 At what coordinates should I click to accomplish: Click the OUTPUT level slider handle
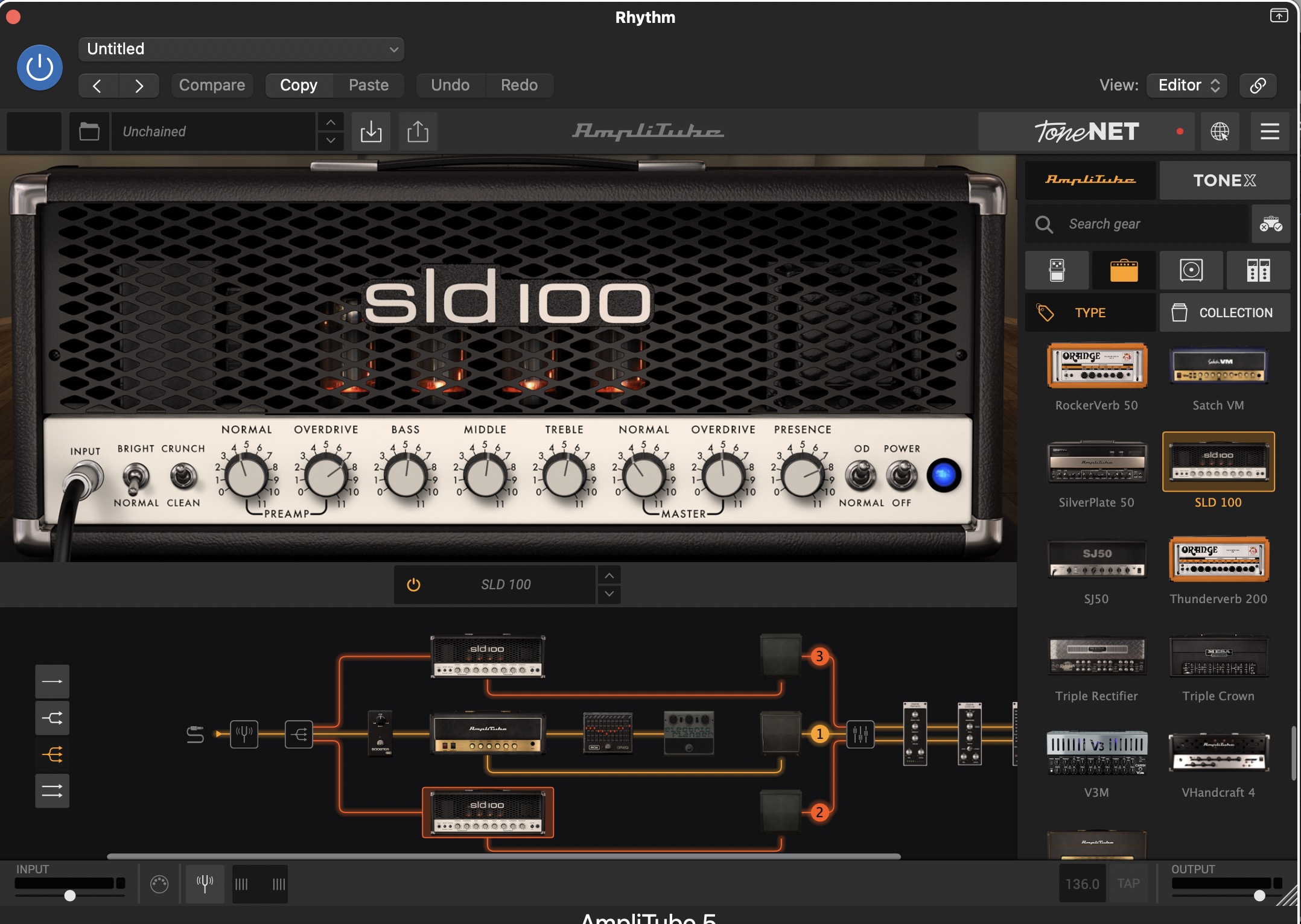click(1259, 896)
